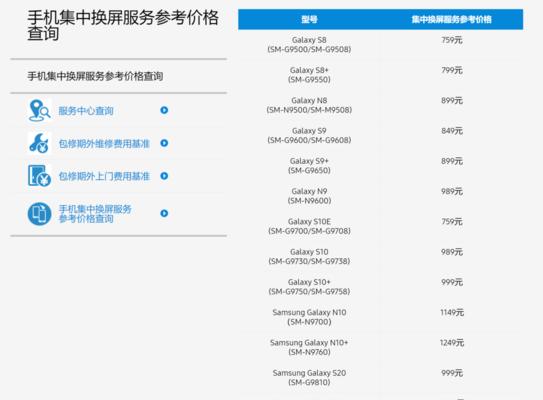543x400 pixels.
Task: Click the 999元 price for Galaxy S10+
Action: point(452,282)
